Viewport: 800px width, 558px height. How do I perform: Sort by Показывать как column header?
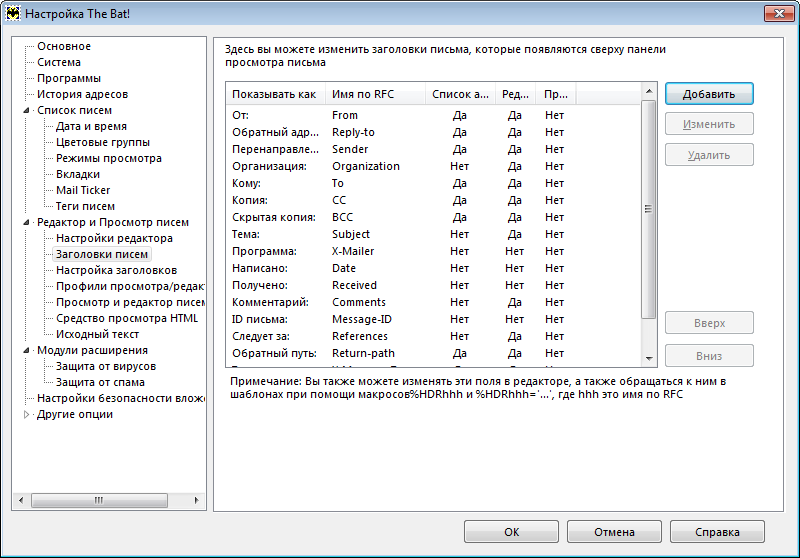point(276,94)
